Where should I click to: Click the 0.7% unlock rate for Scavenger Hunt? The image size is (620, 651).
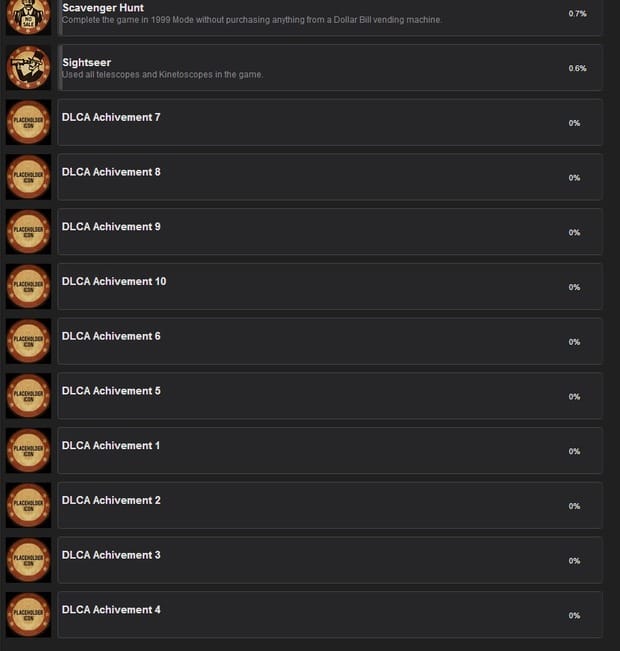pyautogui.click(x=578, y=14)
